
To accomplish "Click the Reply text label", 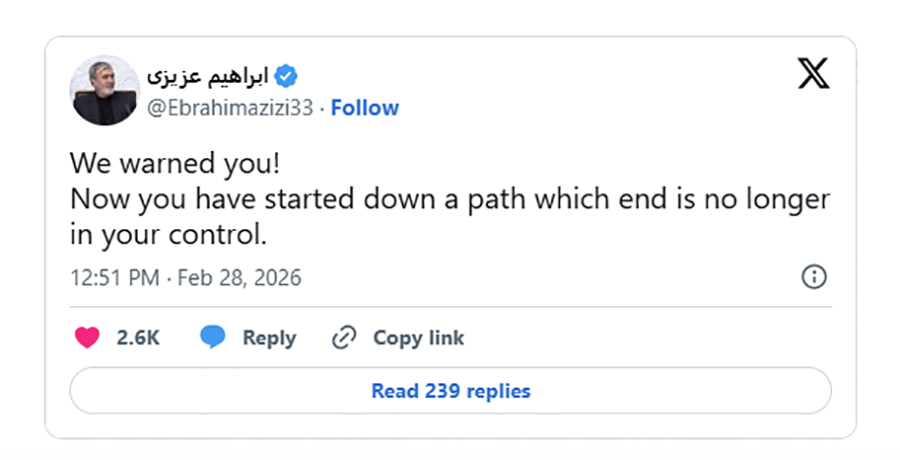I will 269,338.
